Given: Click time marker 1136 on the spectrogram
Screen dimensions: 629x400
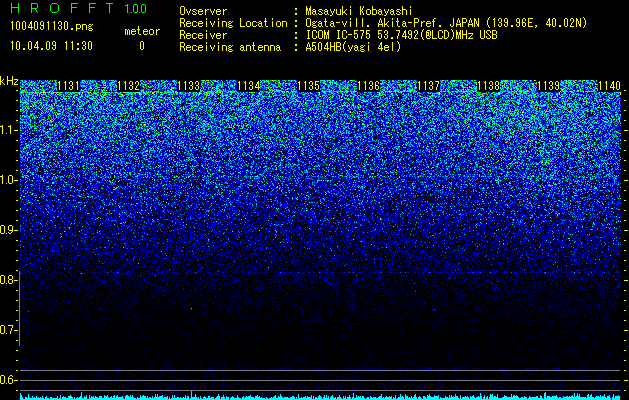Looking at the screenshot, I should click(369, 86).
